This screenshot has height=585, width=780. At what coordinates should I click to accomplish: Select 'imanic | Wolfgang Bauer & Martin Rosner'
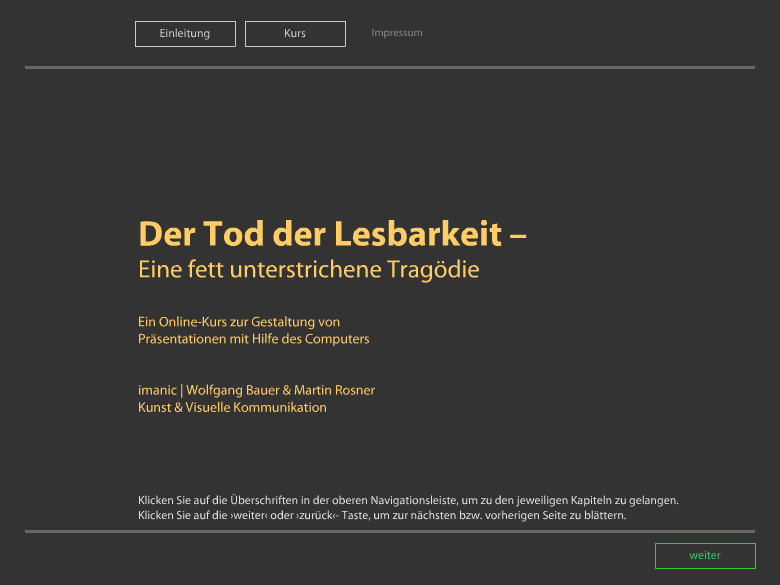click(256, 390)
